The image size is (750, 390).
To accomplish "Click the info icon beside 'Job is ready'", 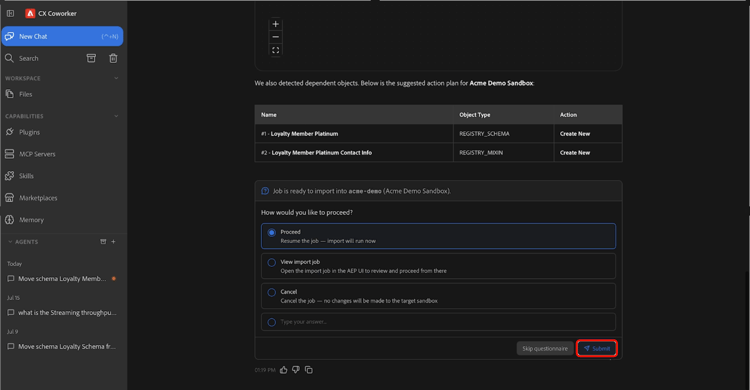I will coord(265,191).
